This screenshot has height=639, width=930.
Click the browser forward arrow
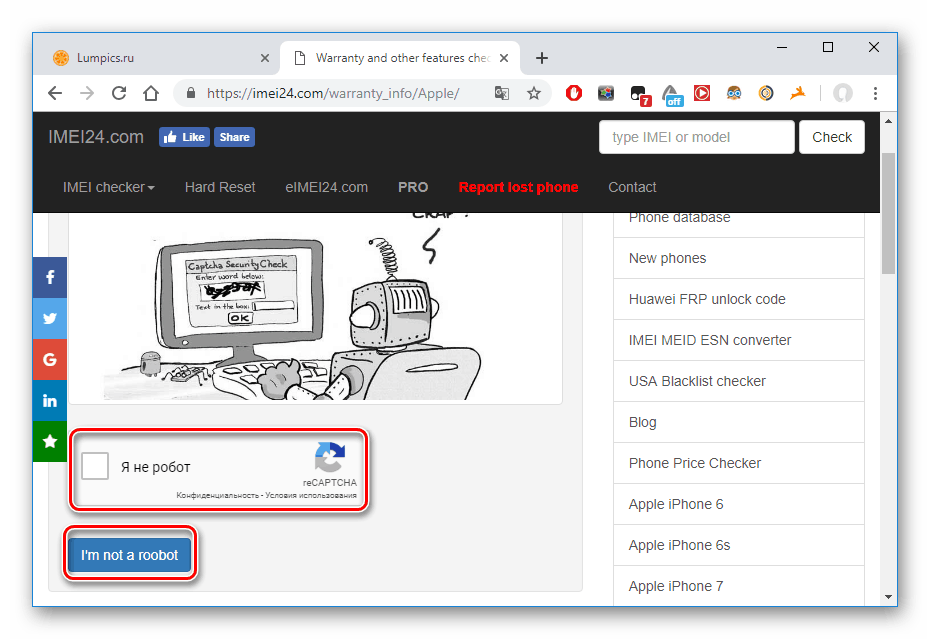click(x=87, y=93)
